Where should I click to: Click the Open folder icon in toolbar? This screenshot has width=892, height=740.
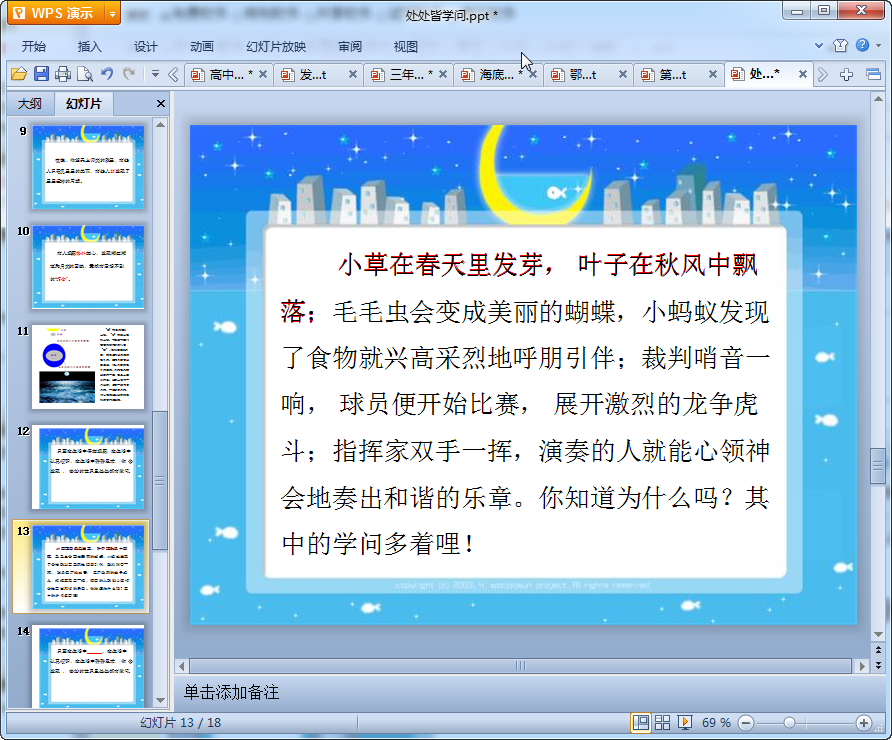pyautogui.click(x=17, y=74)
